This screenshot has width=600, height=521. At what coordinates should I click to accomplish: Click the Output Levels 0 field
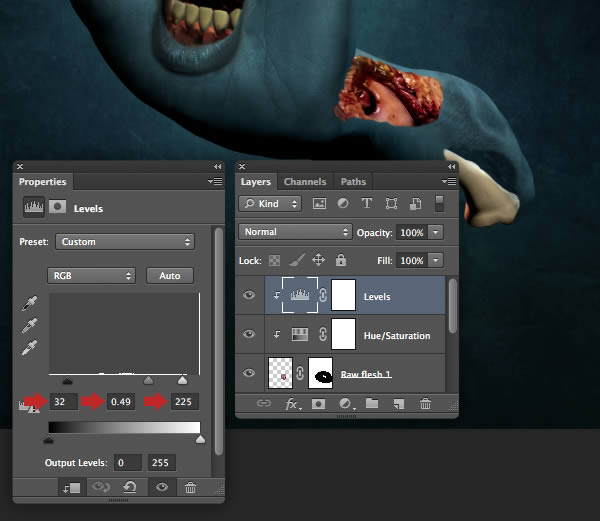pyautogui.click(x=128, y=463)
